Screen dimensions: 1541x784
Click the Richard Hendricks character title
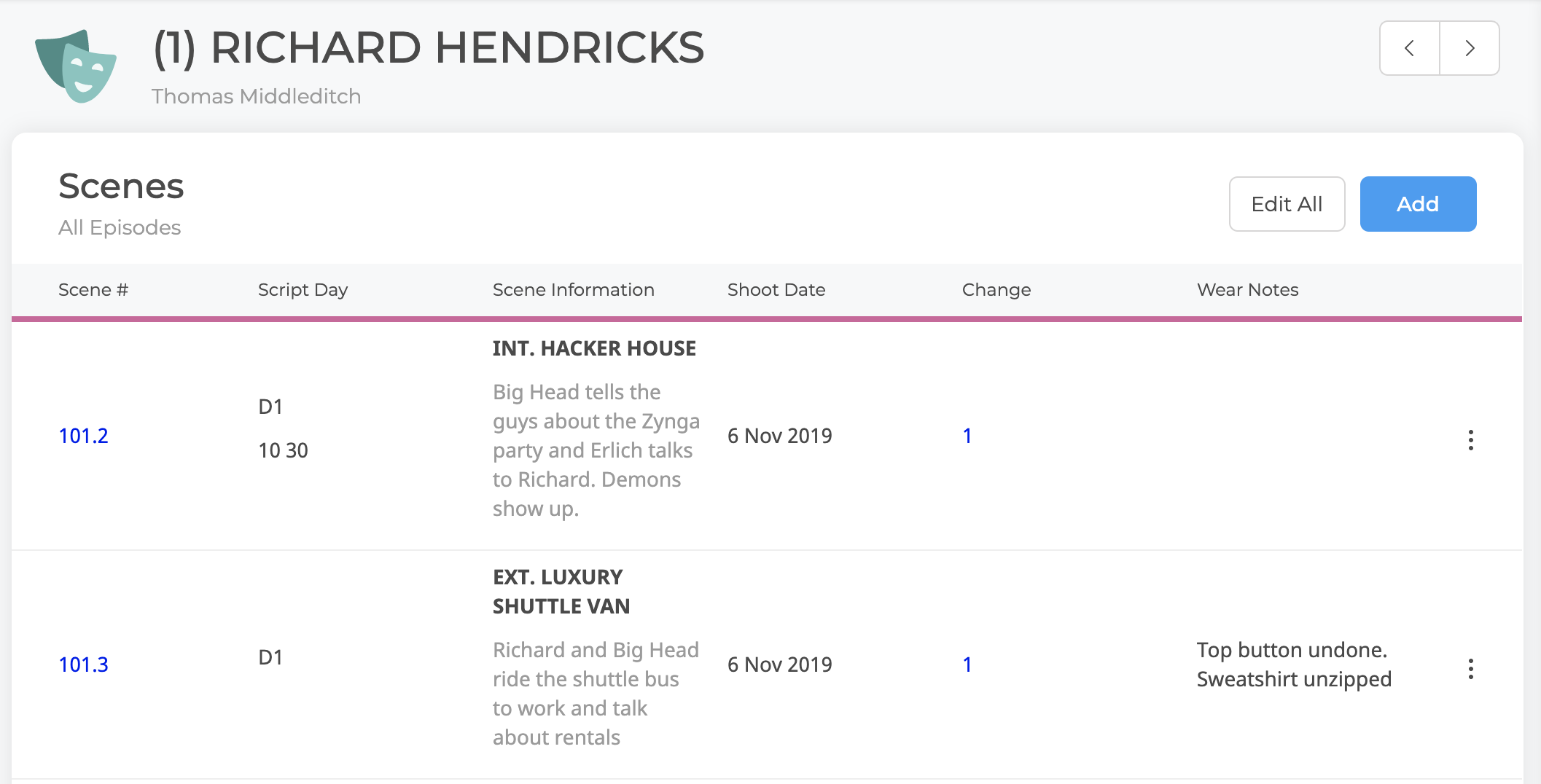pos(429,48)
